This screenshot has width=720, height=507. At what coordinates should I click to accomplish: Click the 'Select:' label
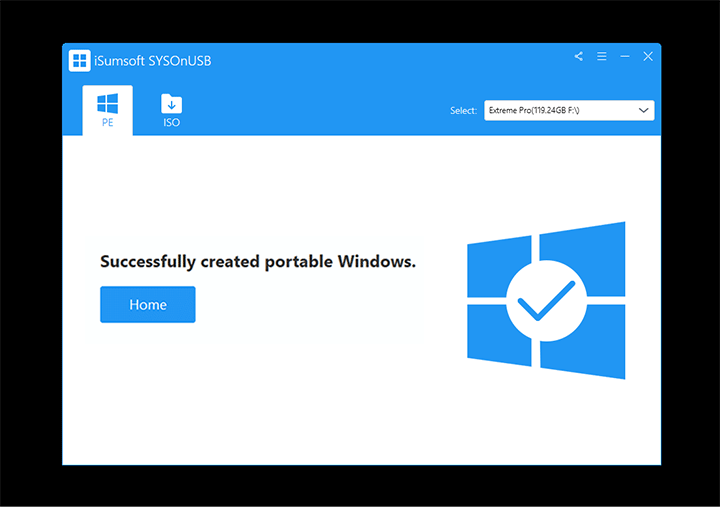tap(463, 111)
